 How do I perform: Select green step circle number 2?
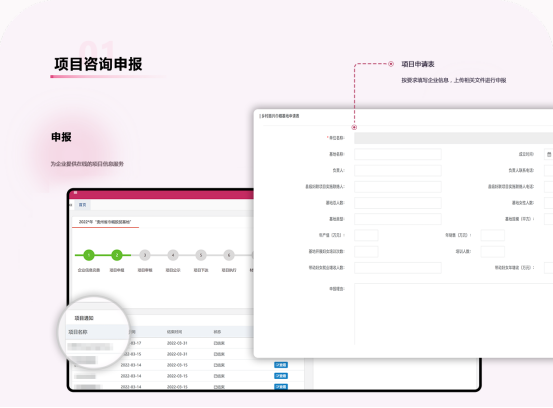coord(117,255)
